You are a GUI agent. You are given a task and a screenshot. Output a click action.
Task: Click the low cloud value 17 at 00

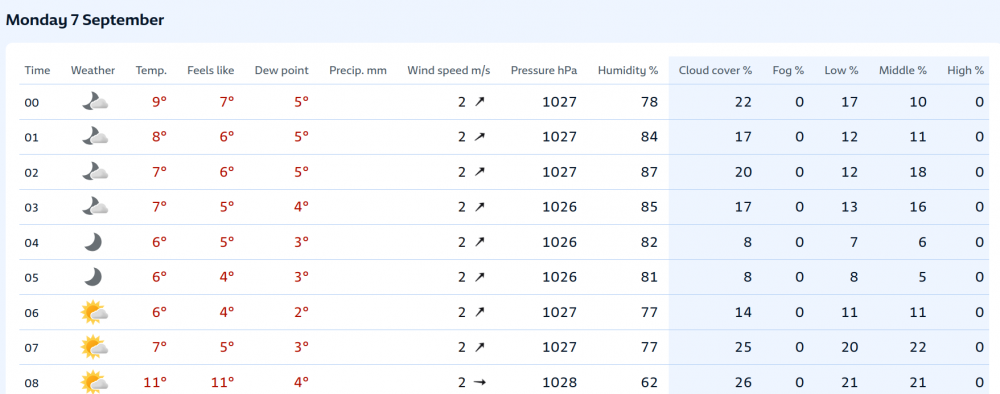[850, 102]
